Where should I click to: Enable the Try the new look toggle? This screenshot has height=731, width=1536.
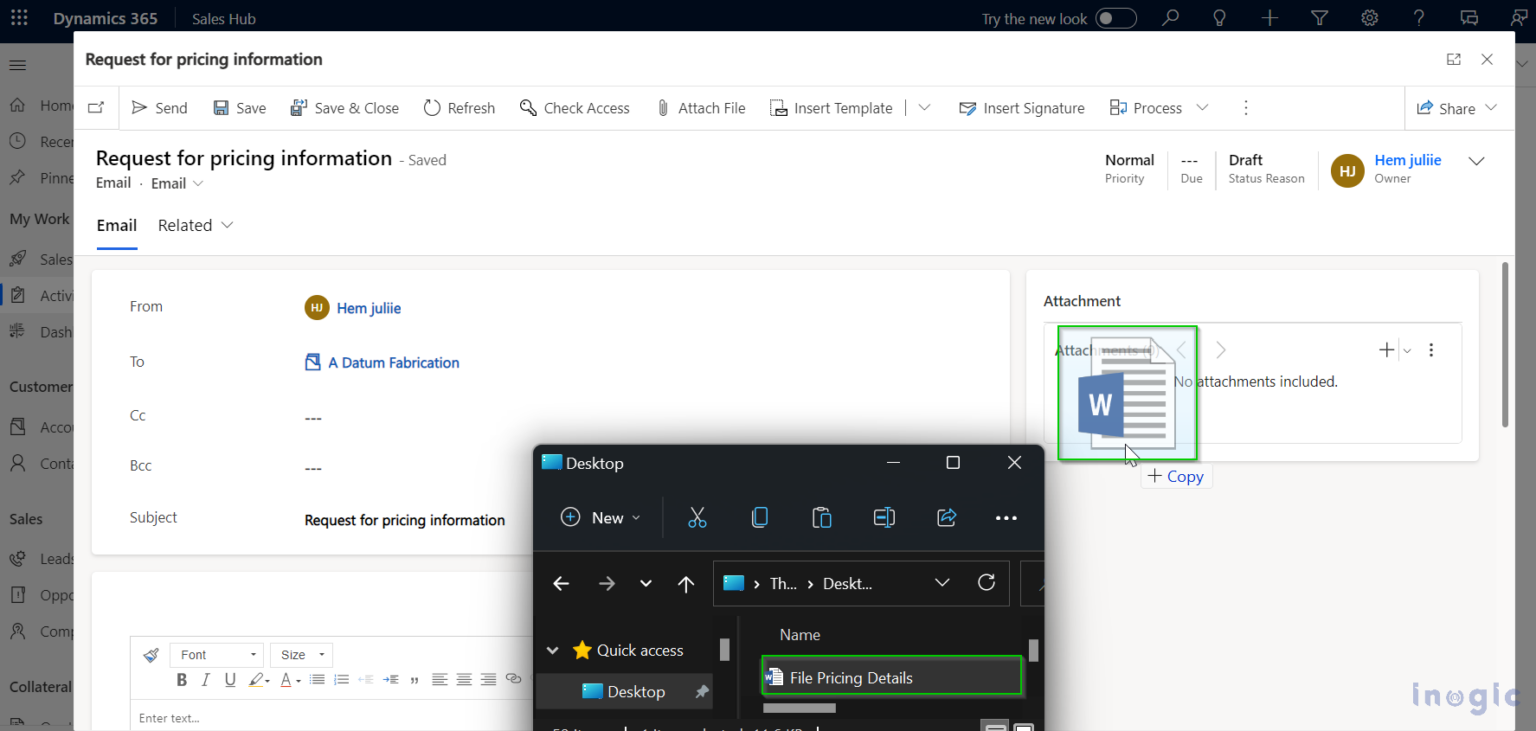point(1113,17)
